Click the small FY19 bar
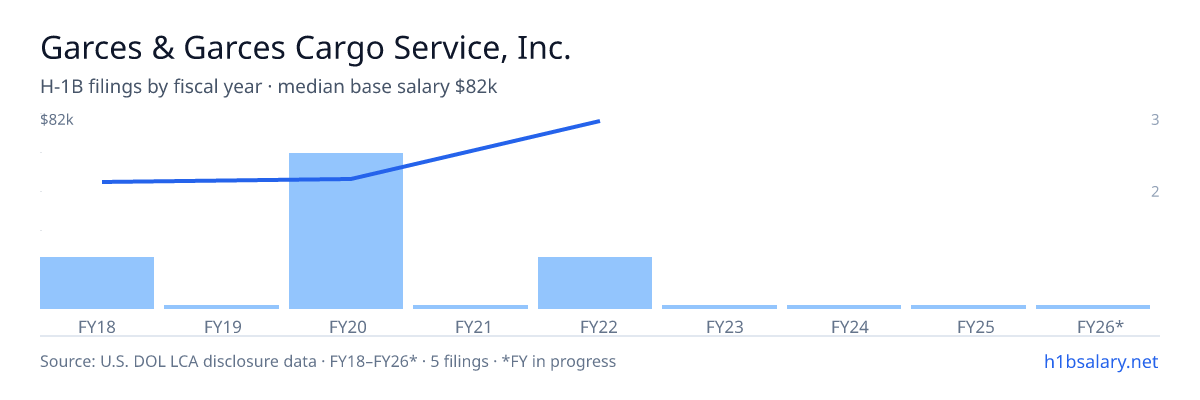The width and height of the screenshot is (1200, 400). [221, 307]
